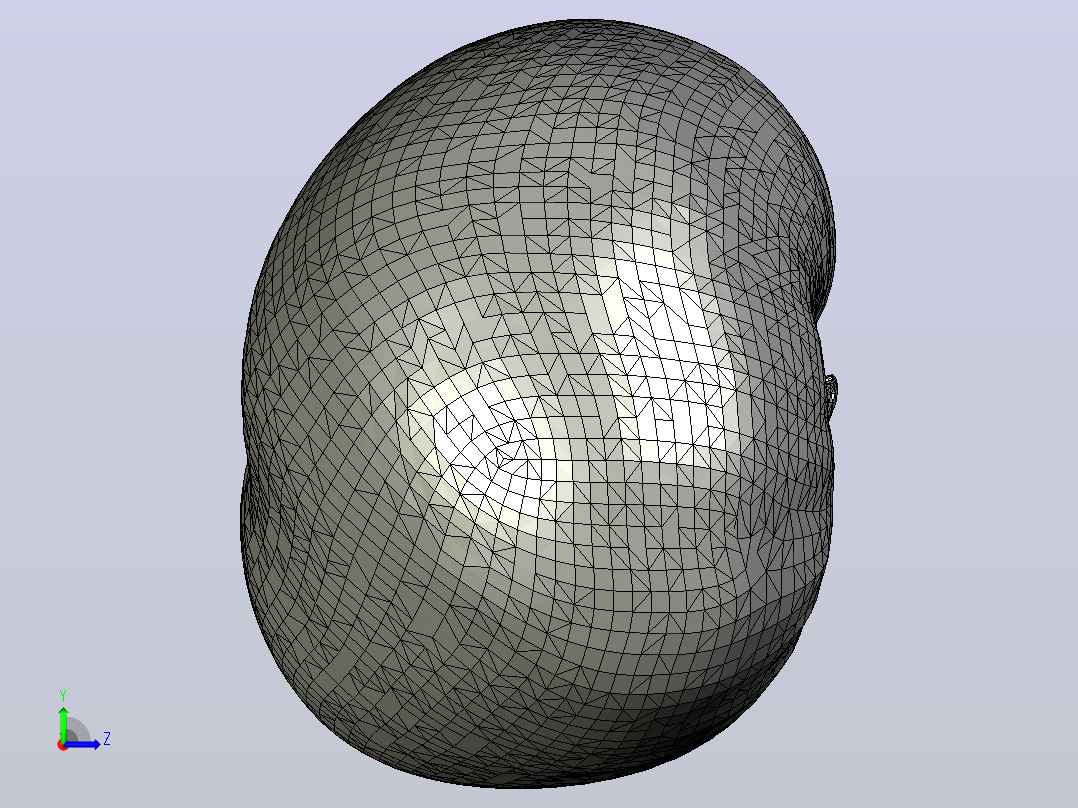Image resolution: width=1078 pixels, height=808 pixels.
Task: Click the green Y axis arrow on triad
Action: [63, 723]
